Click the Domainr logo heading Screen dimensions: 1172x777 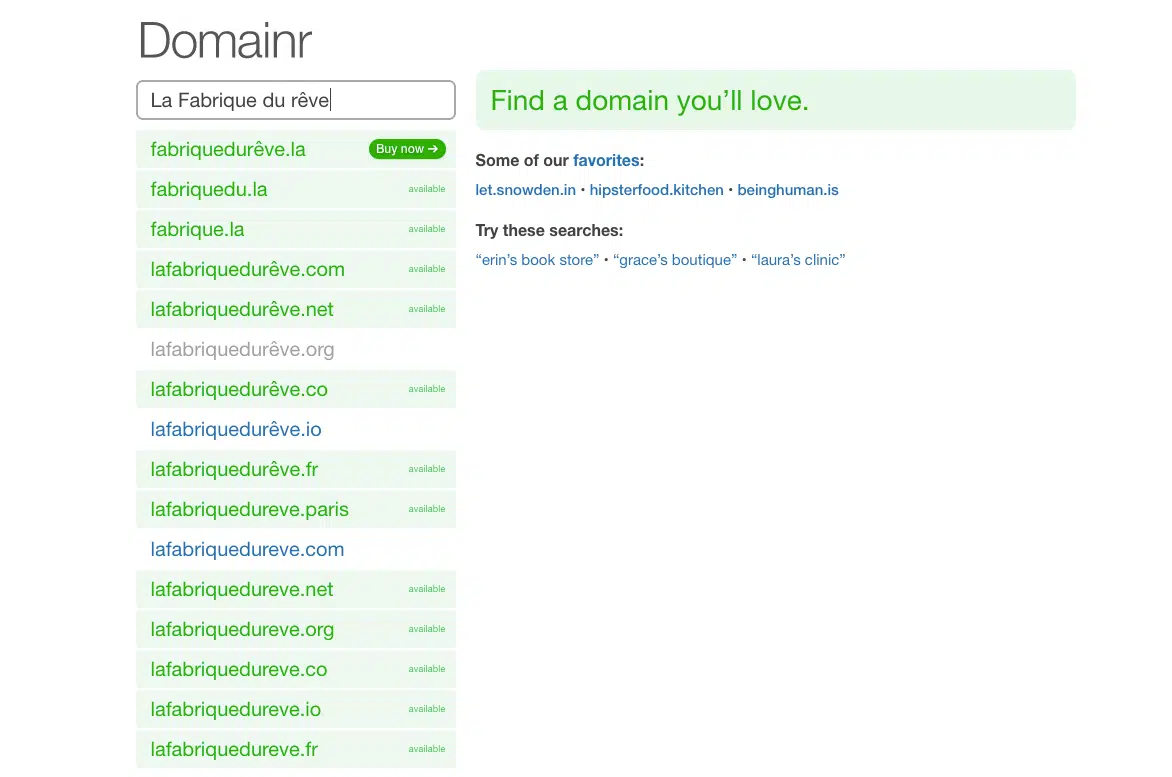pos(225,41)
